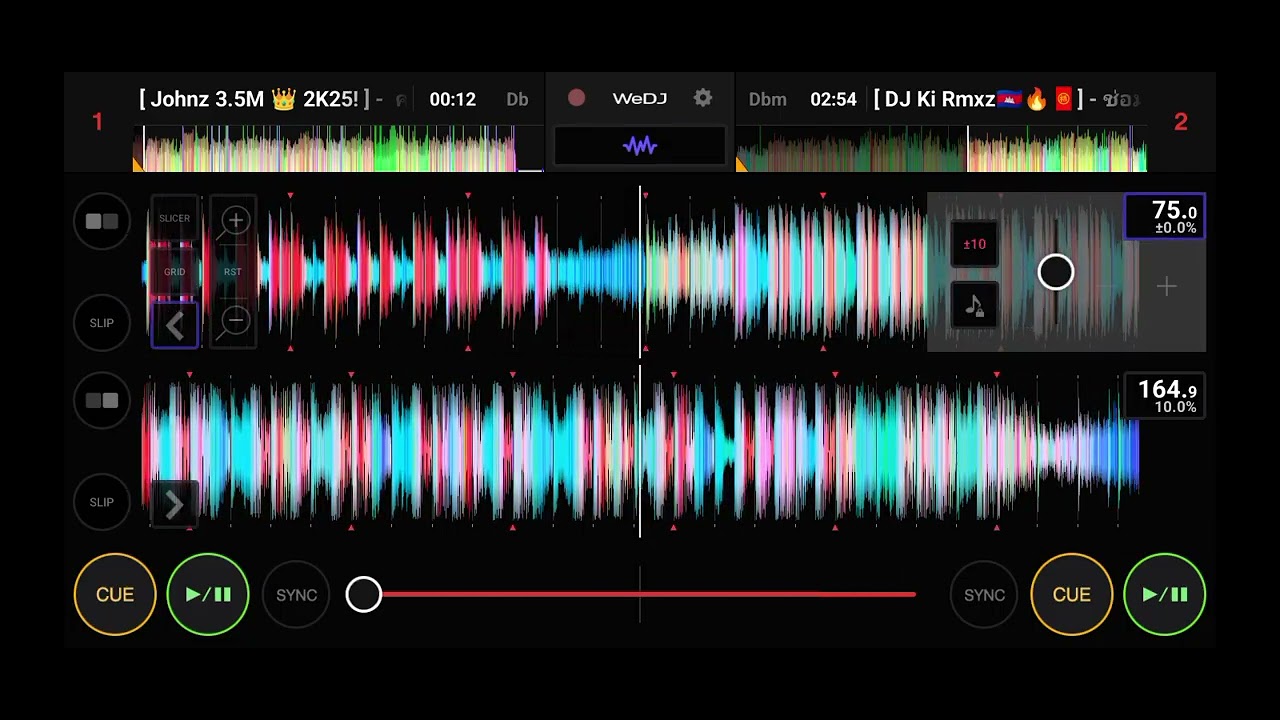Screen dimensions: 1280x720
Task: Tap deck 2 key Dbm label
Action: tap(767, 99)
